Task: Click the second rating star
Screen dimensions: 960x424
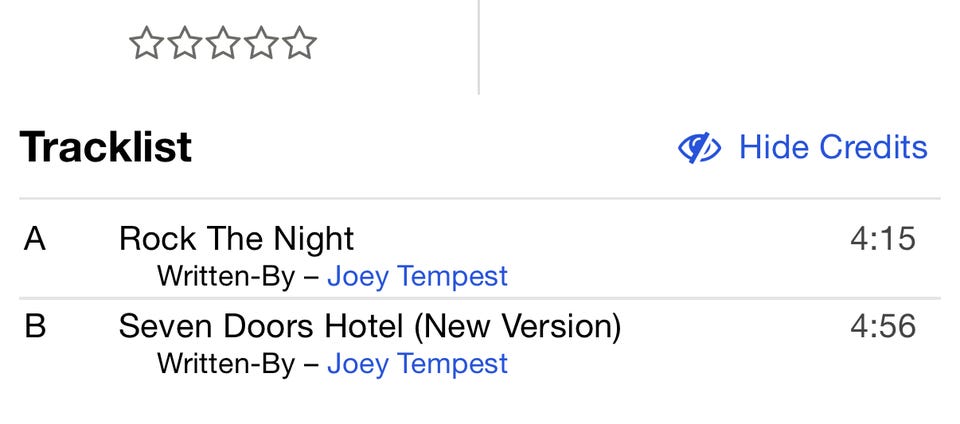Action: click(184, 43)
